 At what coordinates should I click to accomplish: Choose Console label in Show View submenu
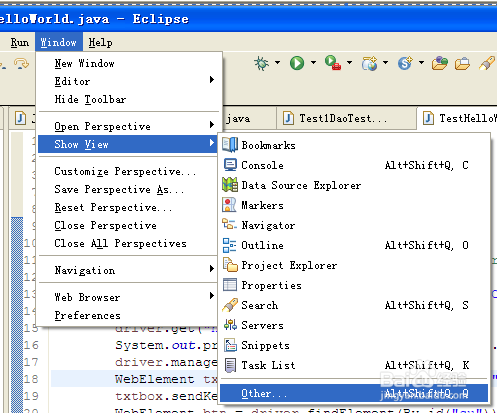pos(262,165)
